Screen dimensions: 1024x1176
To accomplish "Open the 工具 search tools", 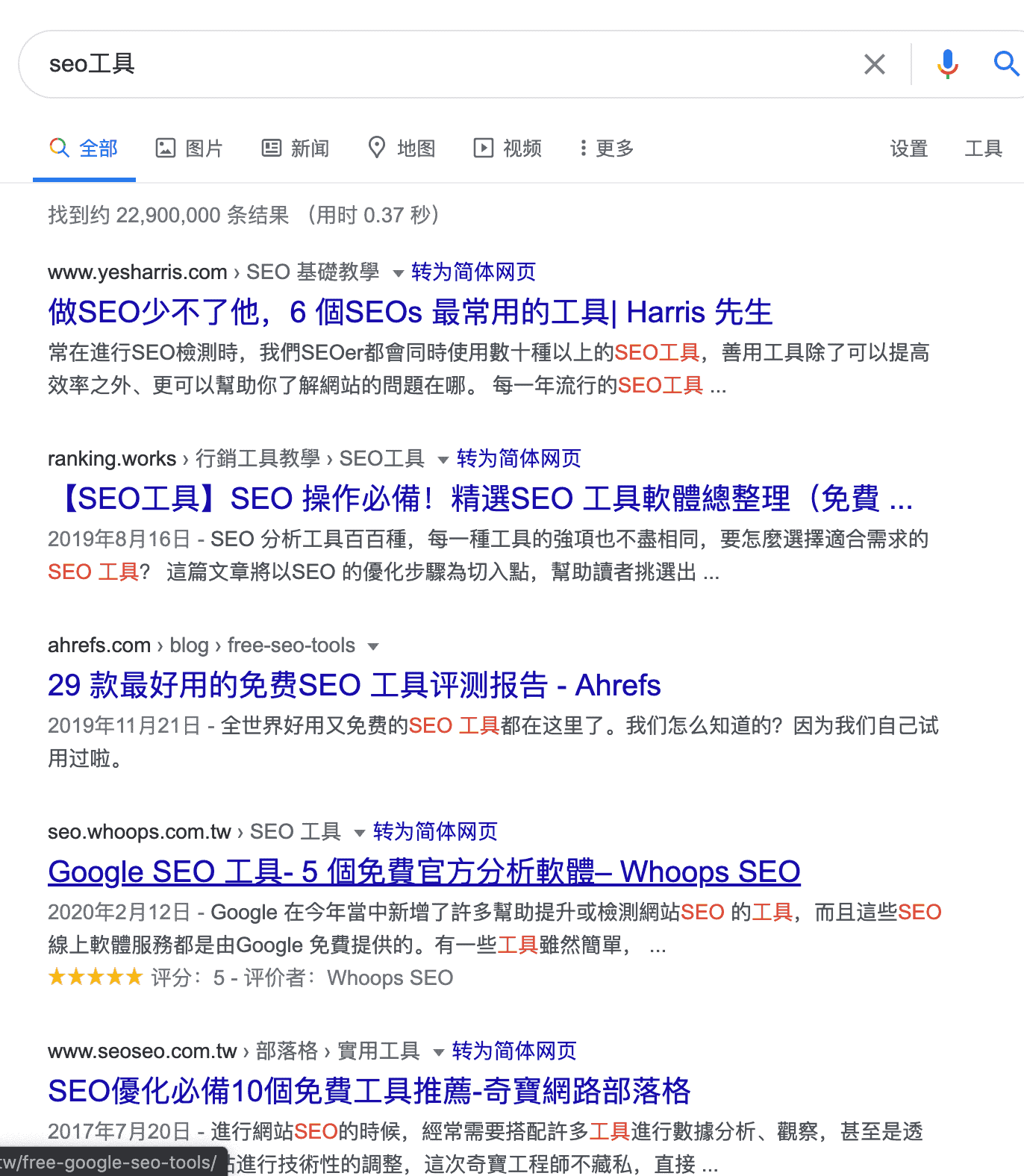I will (x=983, y=148).
